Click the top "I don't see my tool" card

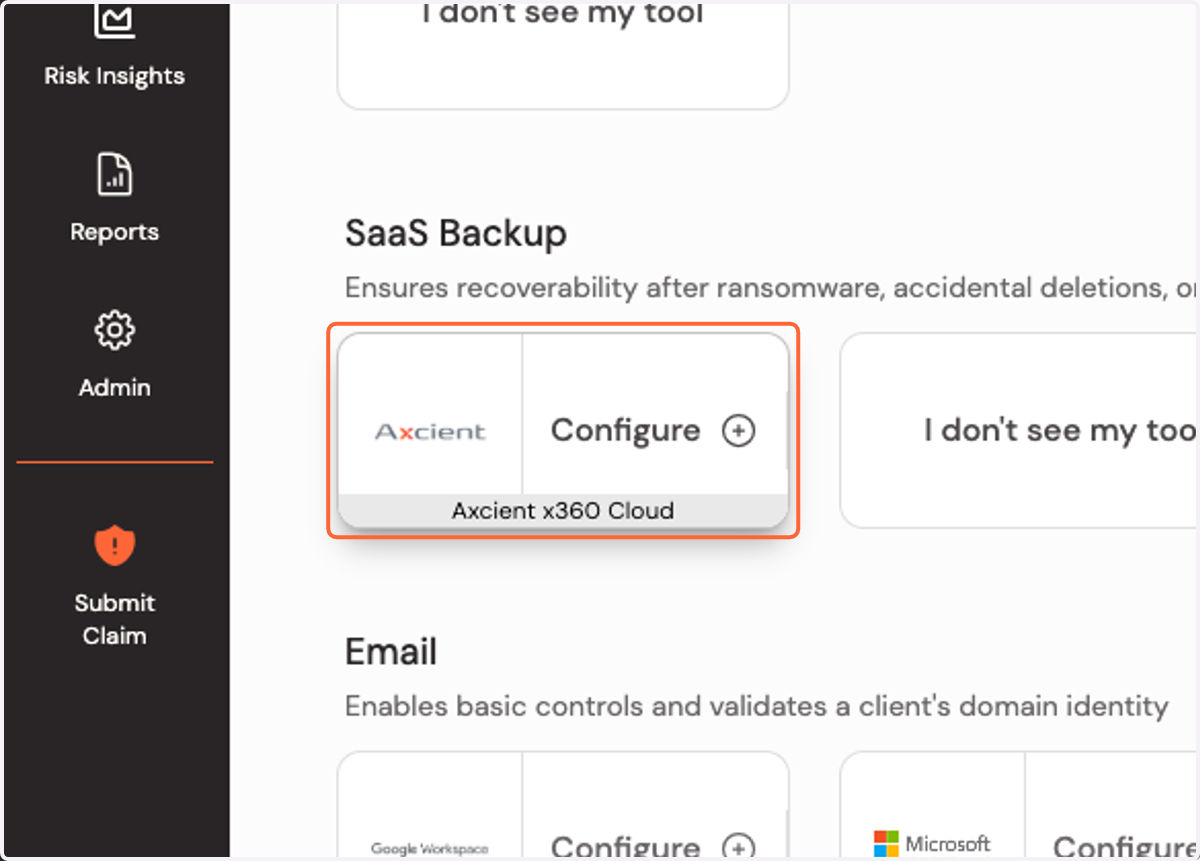click(563, 54)
